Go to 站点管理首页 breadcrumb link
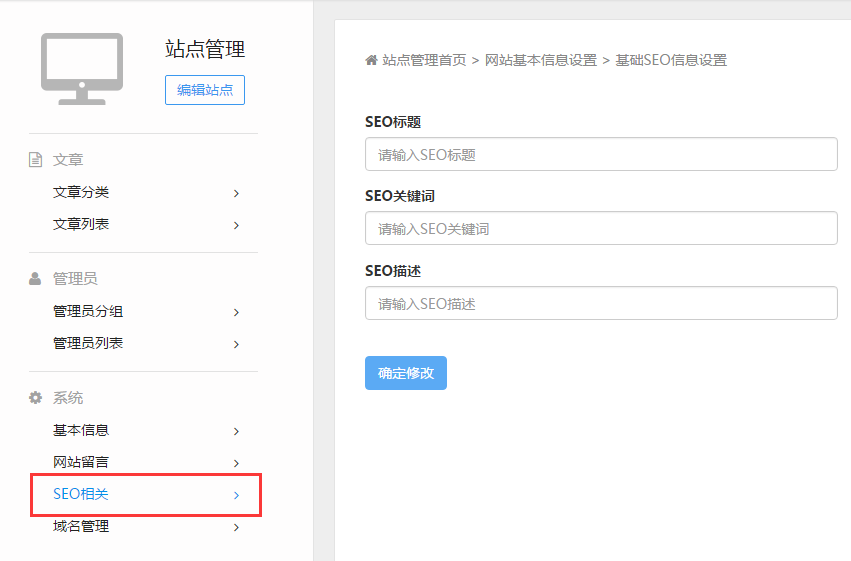The height and width of the screenshot is (561, 851). (x=424, y=60)
